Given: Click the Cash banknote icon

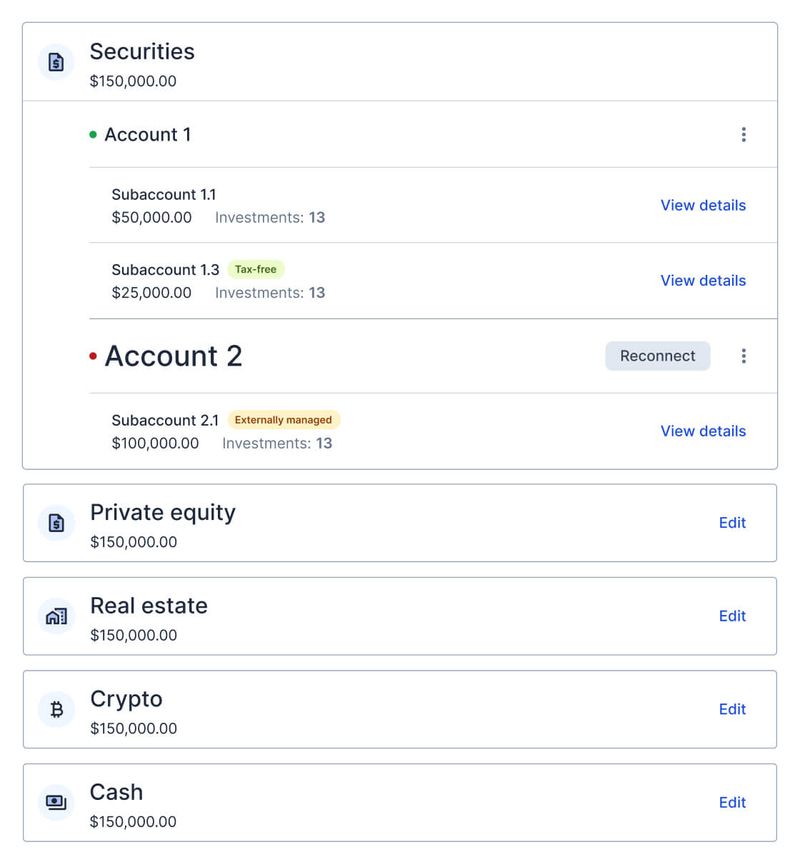Looking at the screenshot, I should click(56, 802).
